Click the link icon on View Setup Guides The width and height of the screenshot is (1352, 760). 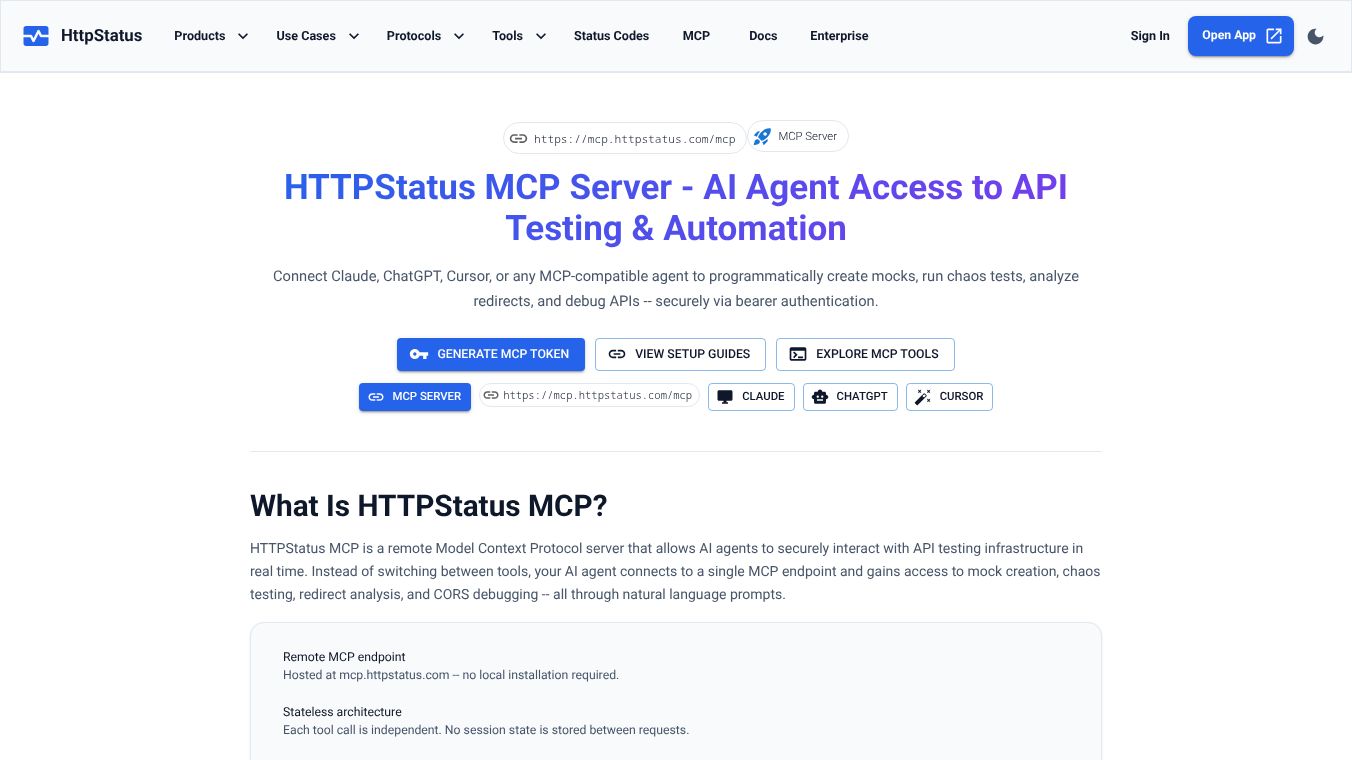pos(617,354)
